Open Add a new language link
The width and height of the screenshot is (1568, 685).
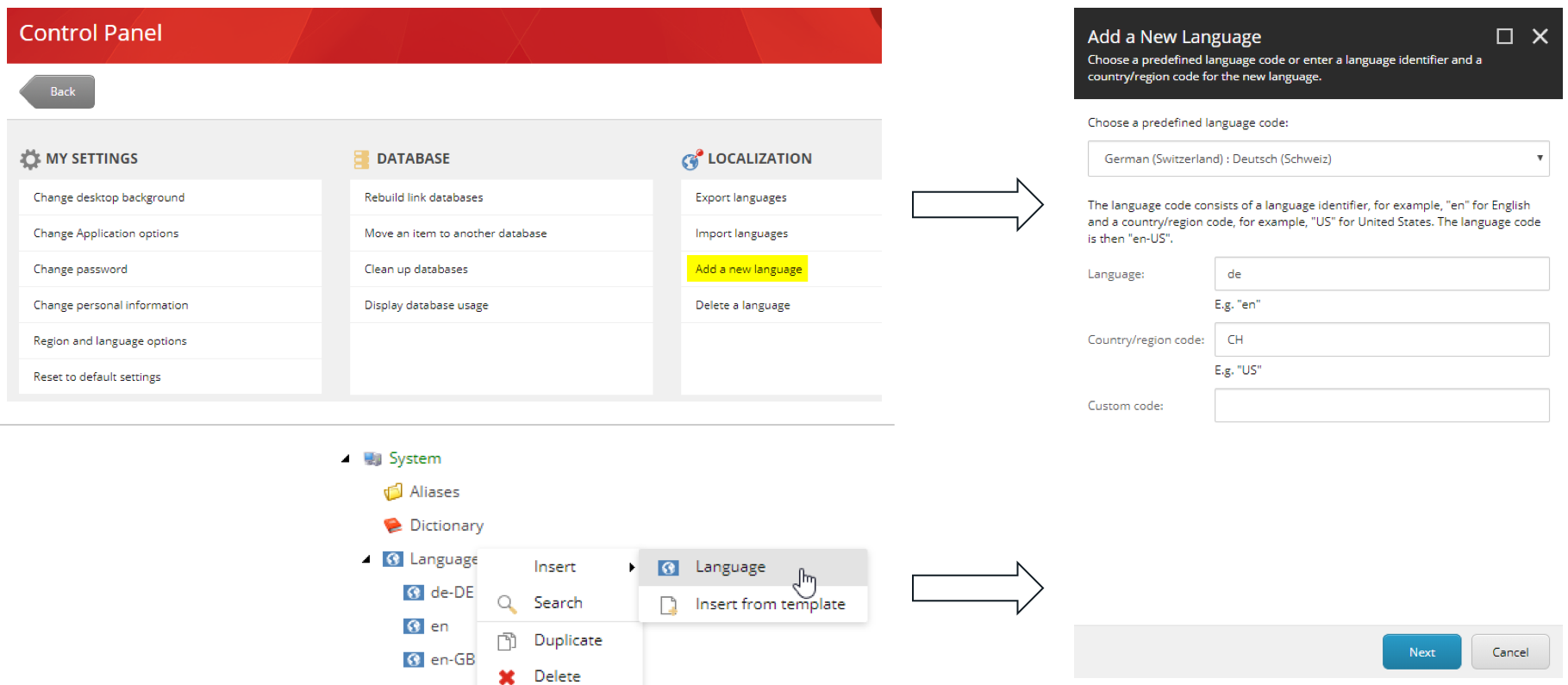(x=748, y=269)
